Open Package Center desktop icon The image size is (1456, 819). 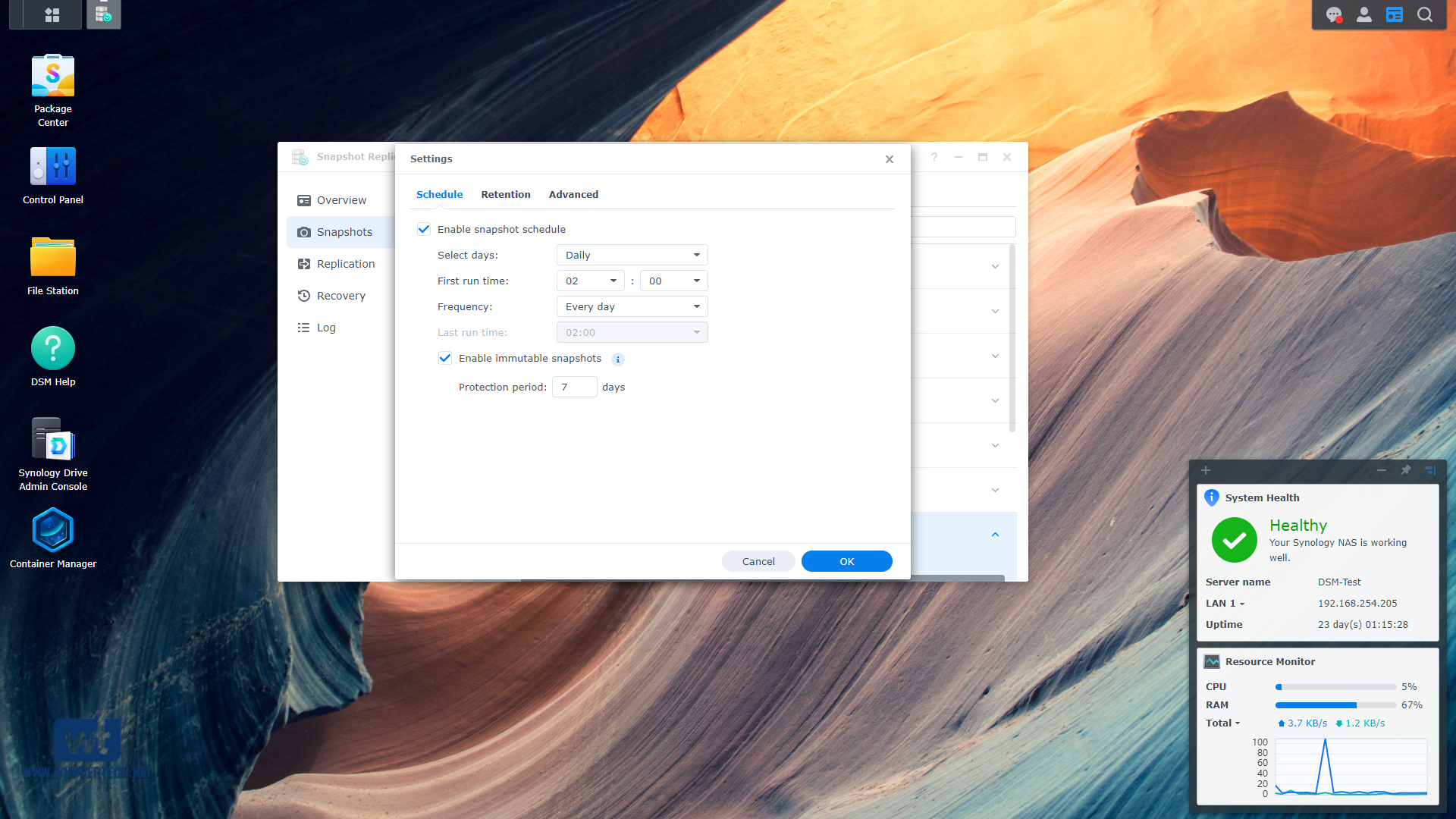(53, 76)
